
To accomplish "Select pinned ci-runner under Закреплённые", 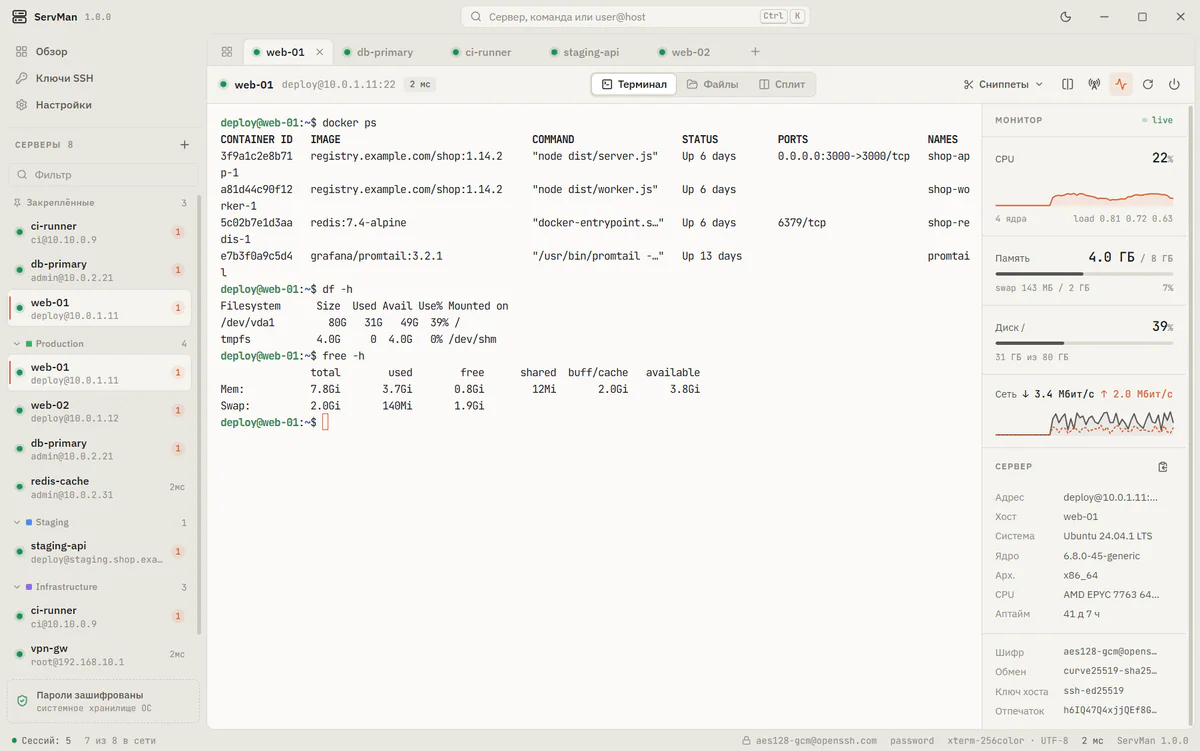I will pos(100,232).
